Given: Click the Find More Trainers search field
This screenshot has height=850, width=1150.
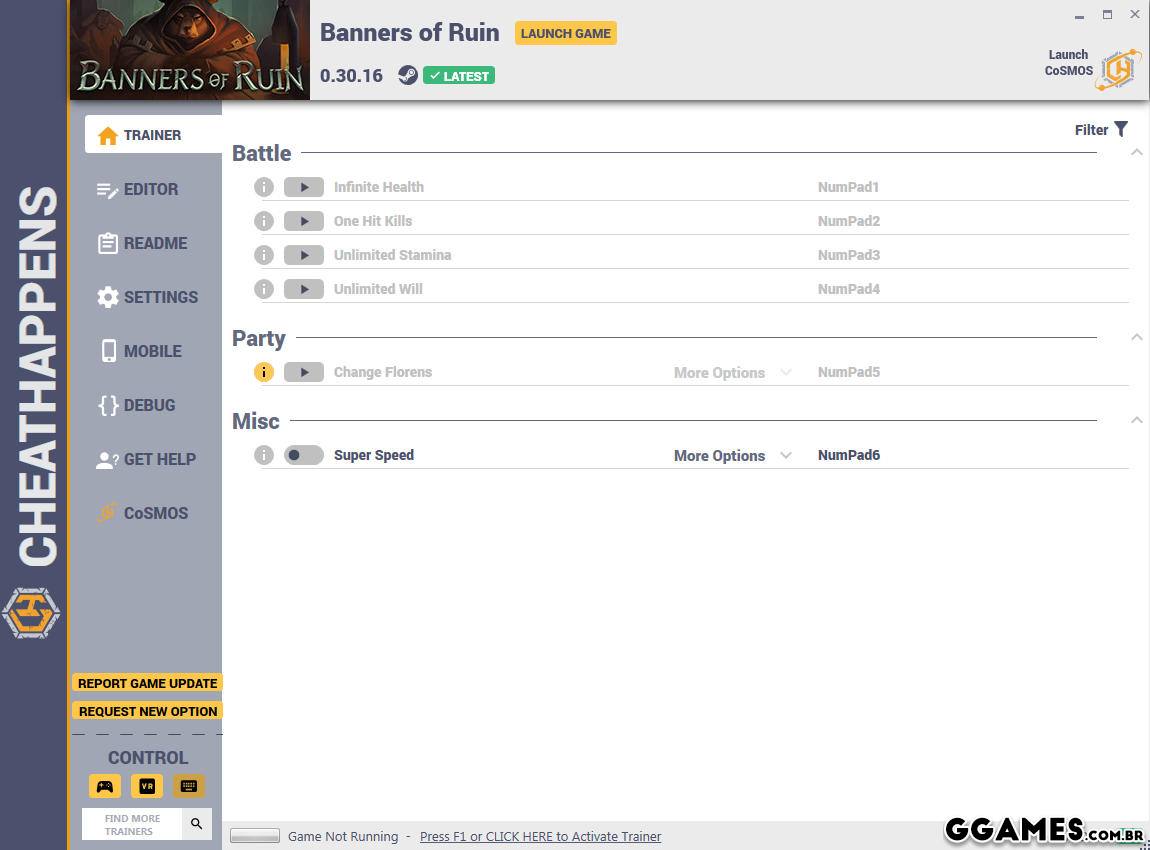Looking at the screenshot, I should [x=132, y=824].
